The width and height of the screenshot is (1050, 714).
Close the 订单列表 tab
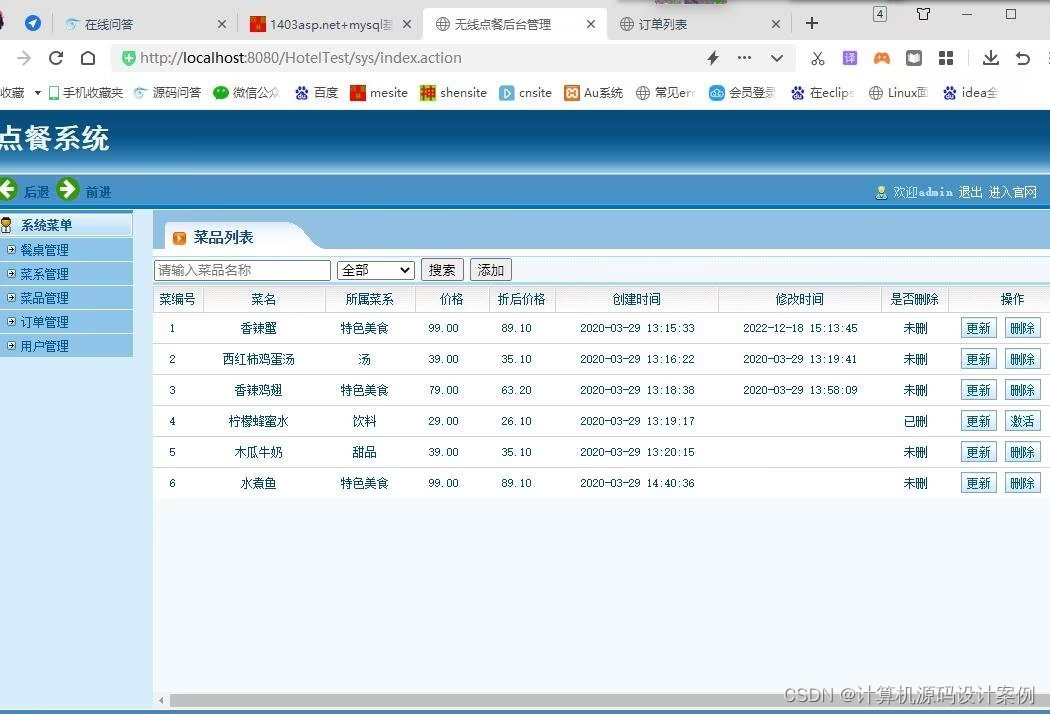click(x=775, y=24)
